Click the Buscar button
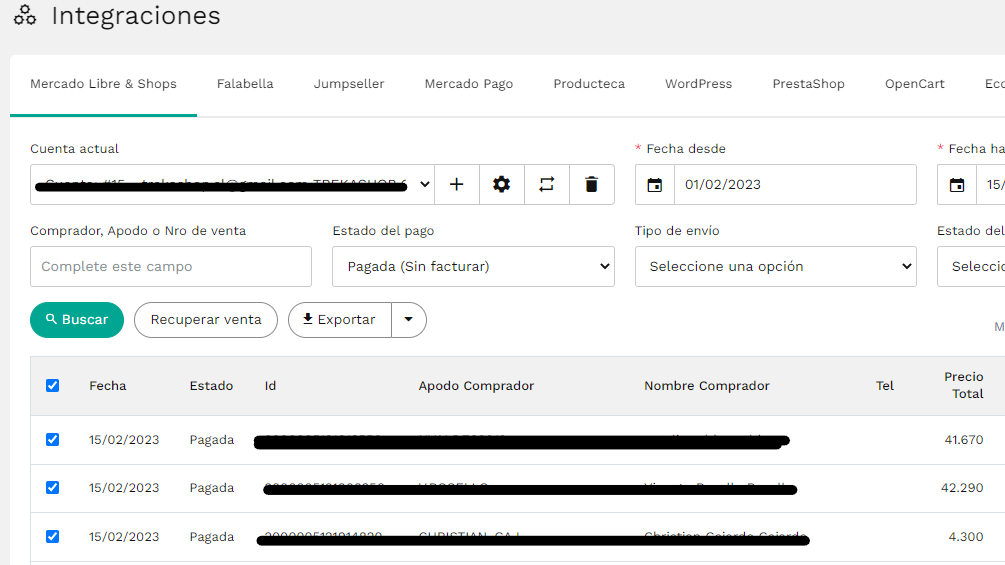 point(77,320)
